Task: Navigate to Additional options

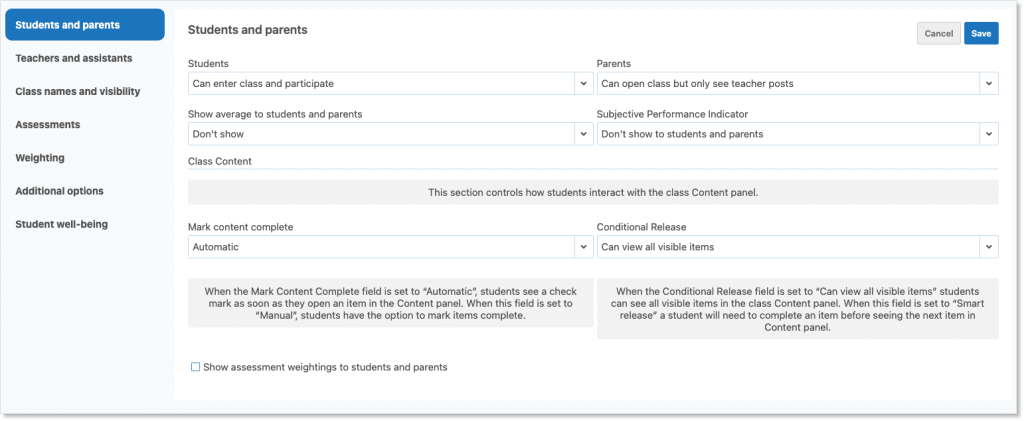Action: pos(59,190)
